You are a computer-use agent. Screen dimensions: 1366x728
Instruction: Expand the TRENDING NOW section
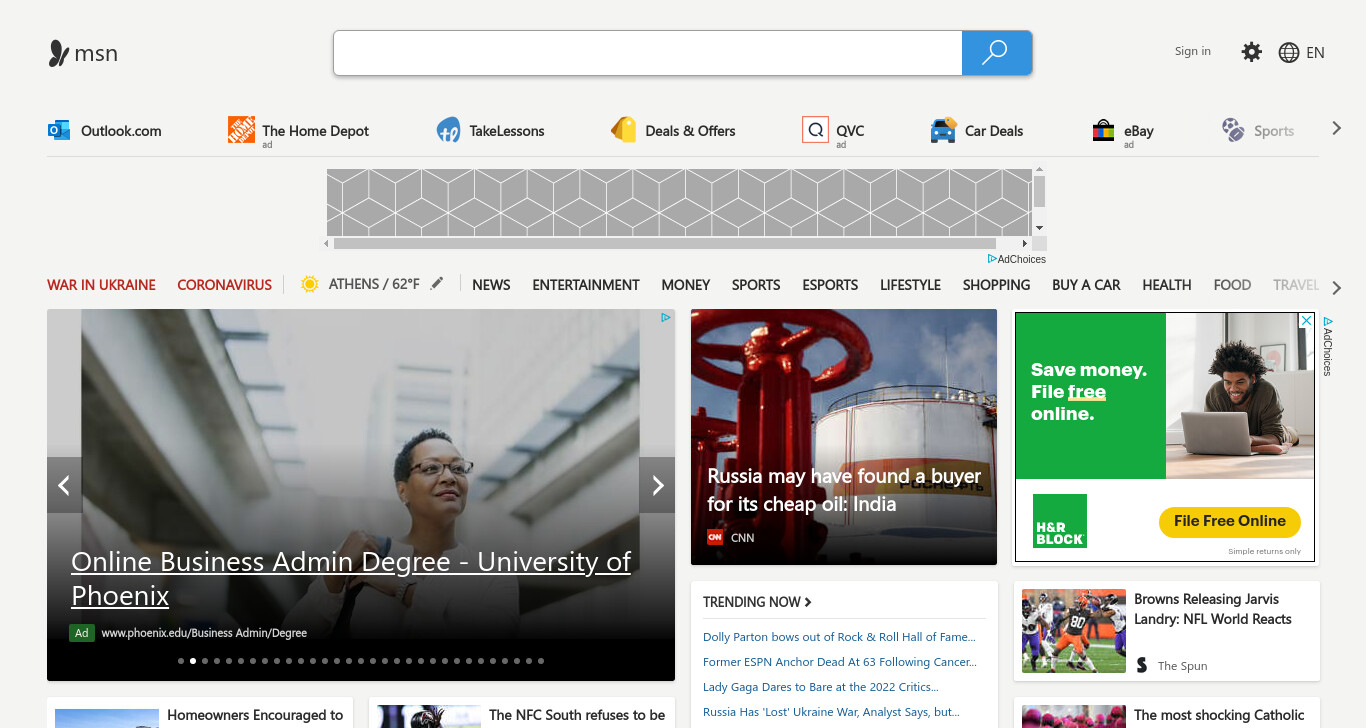click(x=757, y=602)
